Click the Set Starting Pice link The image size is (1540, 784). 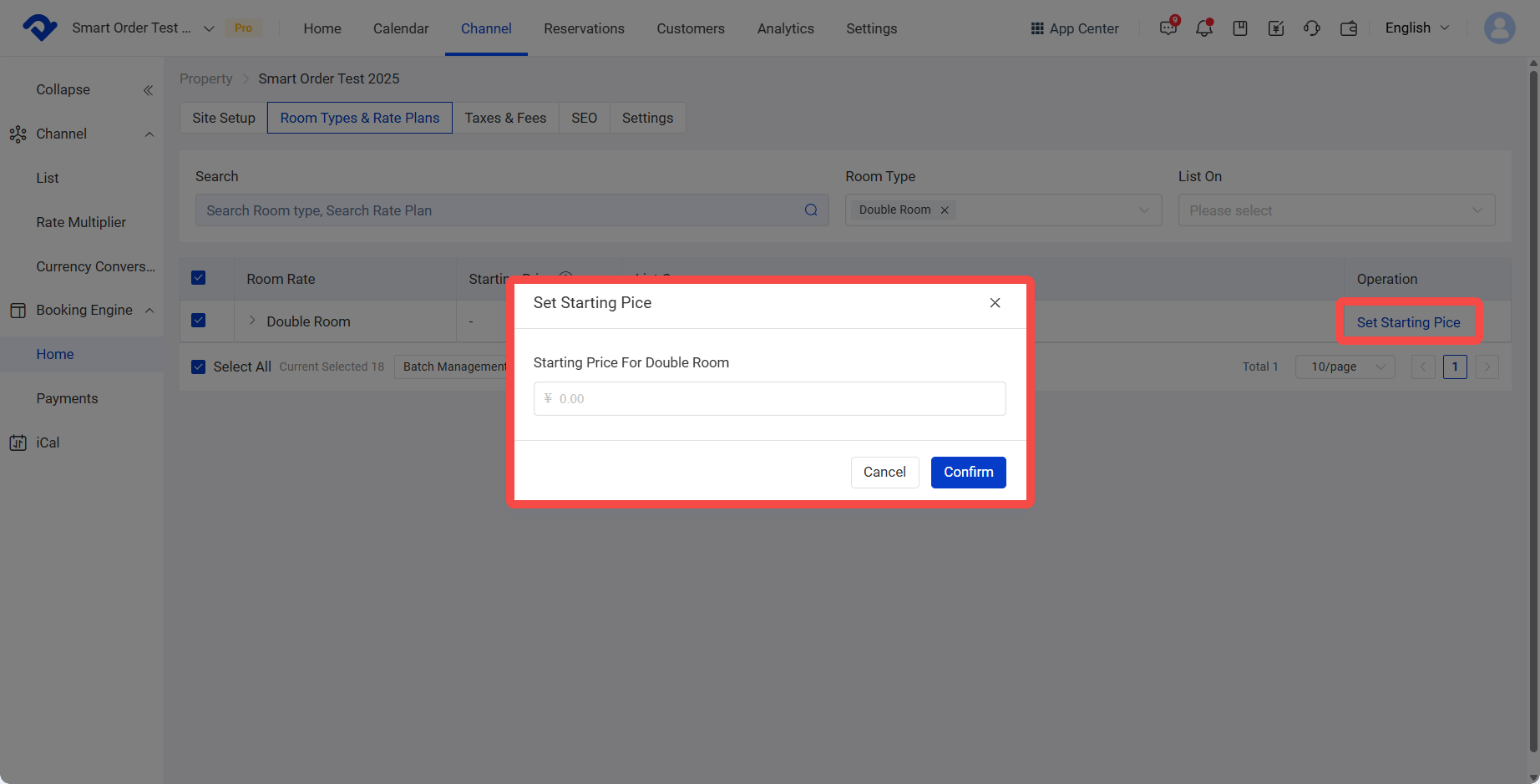[1409, 322]
